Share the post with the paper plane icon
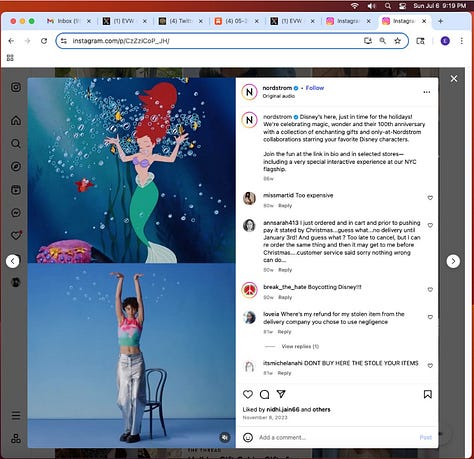Image resolution: width=474 pixels, height=459 pixels. tap(281, 394)
